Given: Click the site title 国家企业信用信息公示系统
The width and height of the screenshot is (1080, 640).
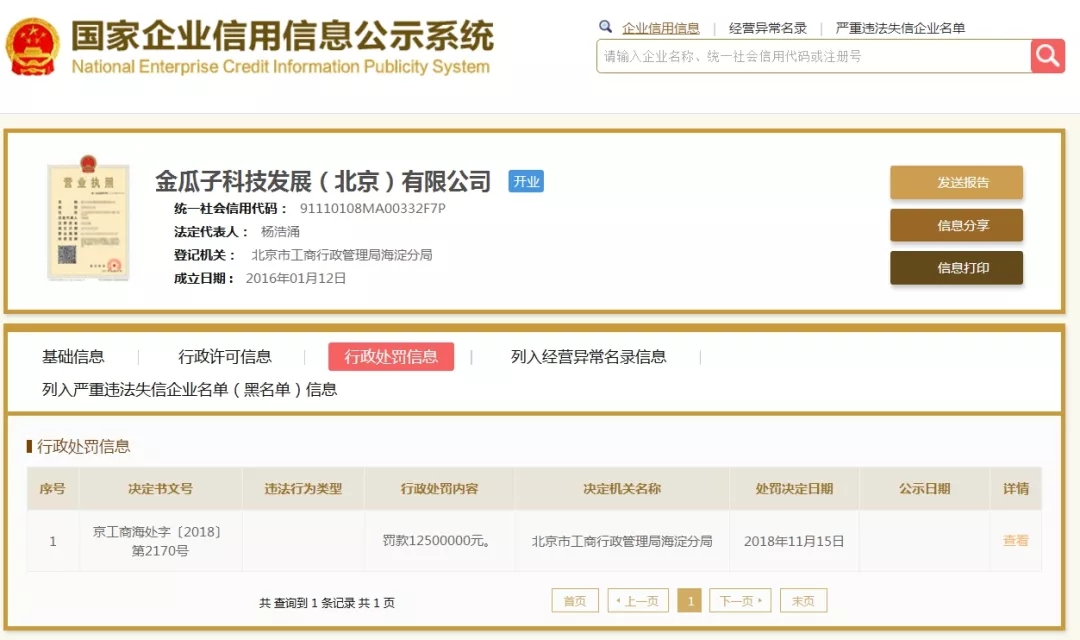Looking at the screenshot, I should pyautogui.click(x=282, y=35).
